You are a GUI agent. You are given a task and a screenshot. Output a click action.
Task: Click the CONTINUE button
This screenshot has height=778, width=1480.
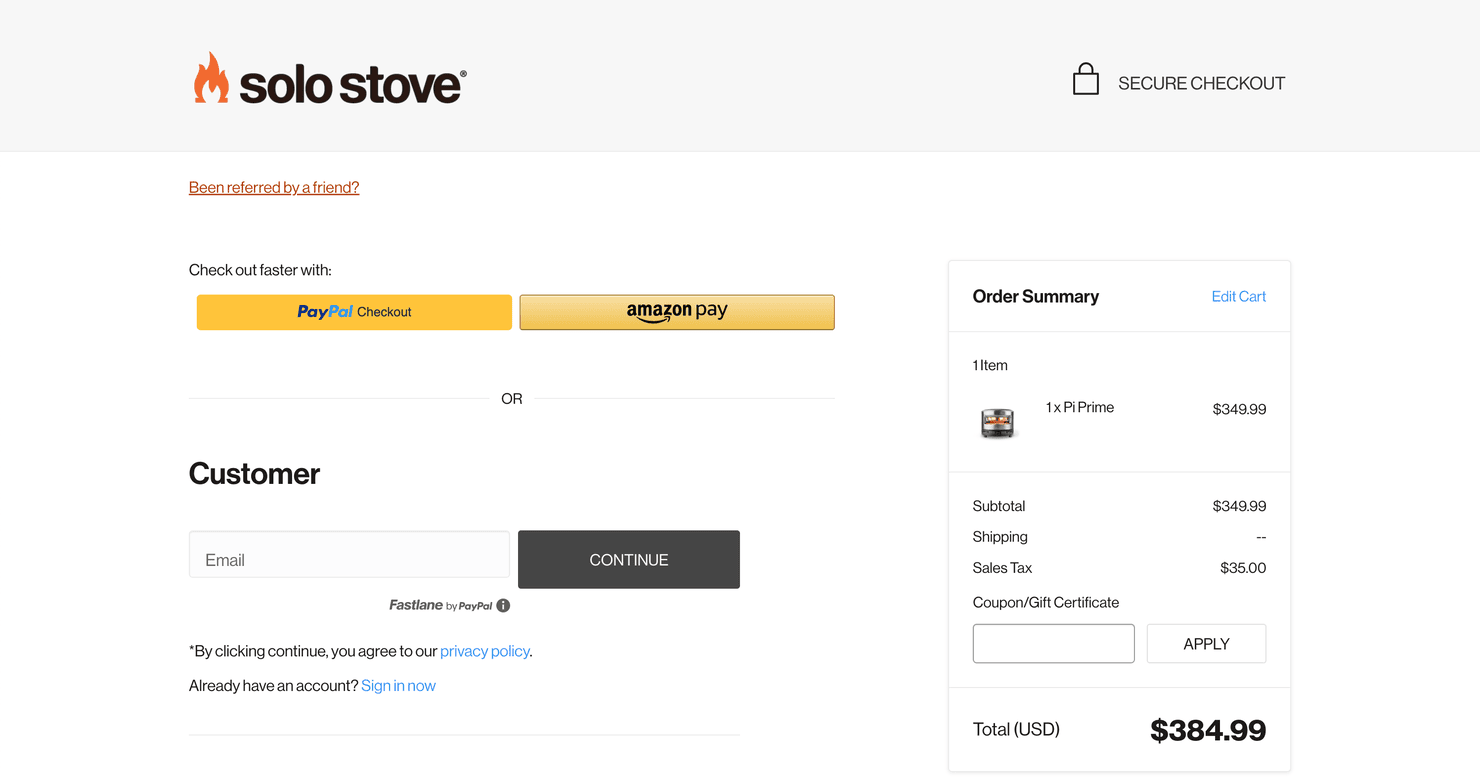629,559
